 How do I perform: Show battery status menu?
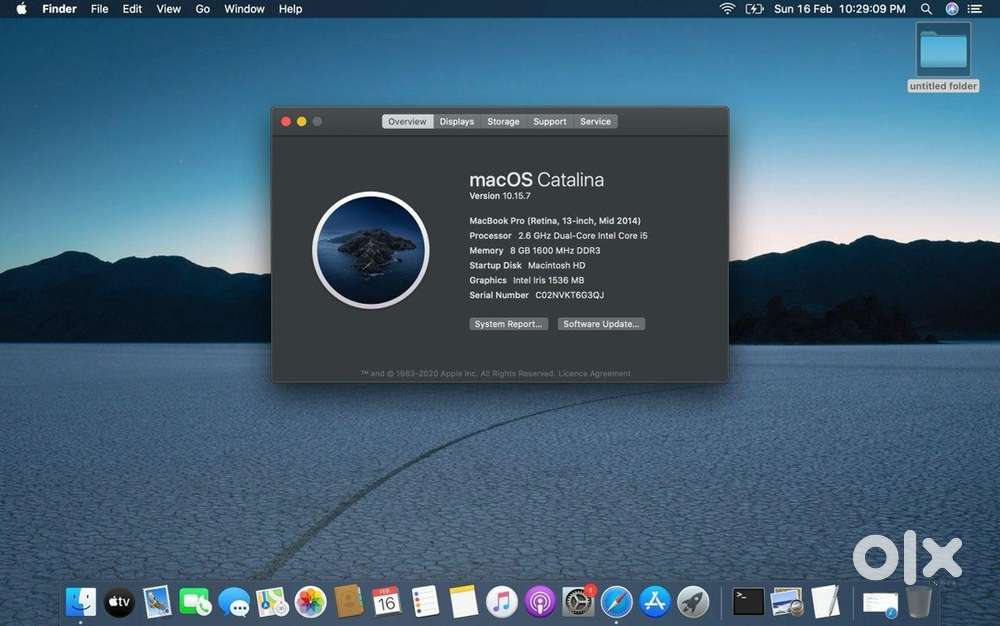[x=755, y=9]
